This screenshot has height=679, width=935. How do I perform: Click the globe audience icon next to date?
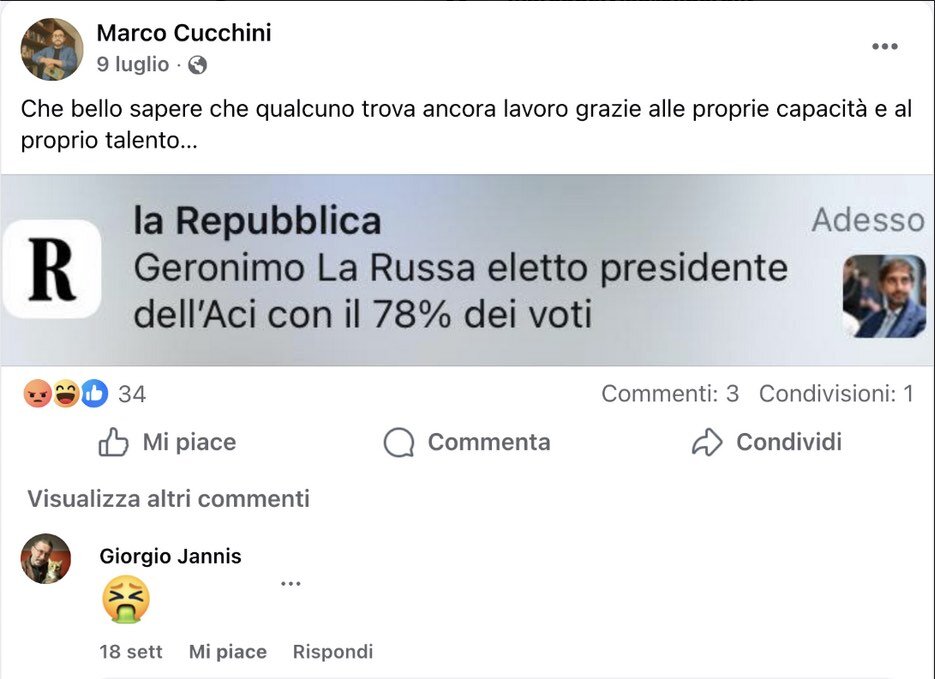196,63
